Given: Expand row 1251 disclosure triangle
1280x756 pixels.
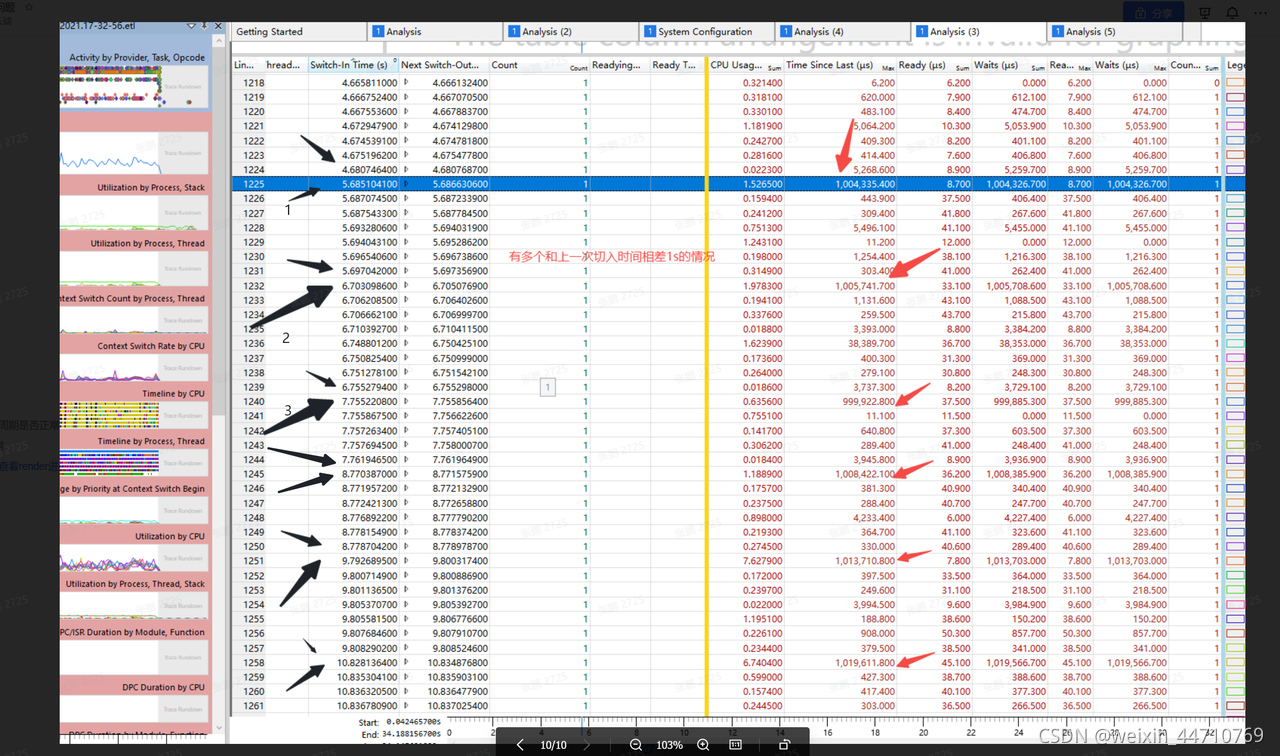Looking at the screenshot, I should 405,561.
